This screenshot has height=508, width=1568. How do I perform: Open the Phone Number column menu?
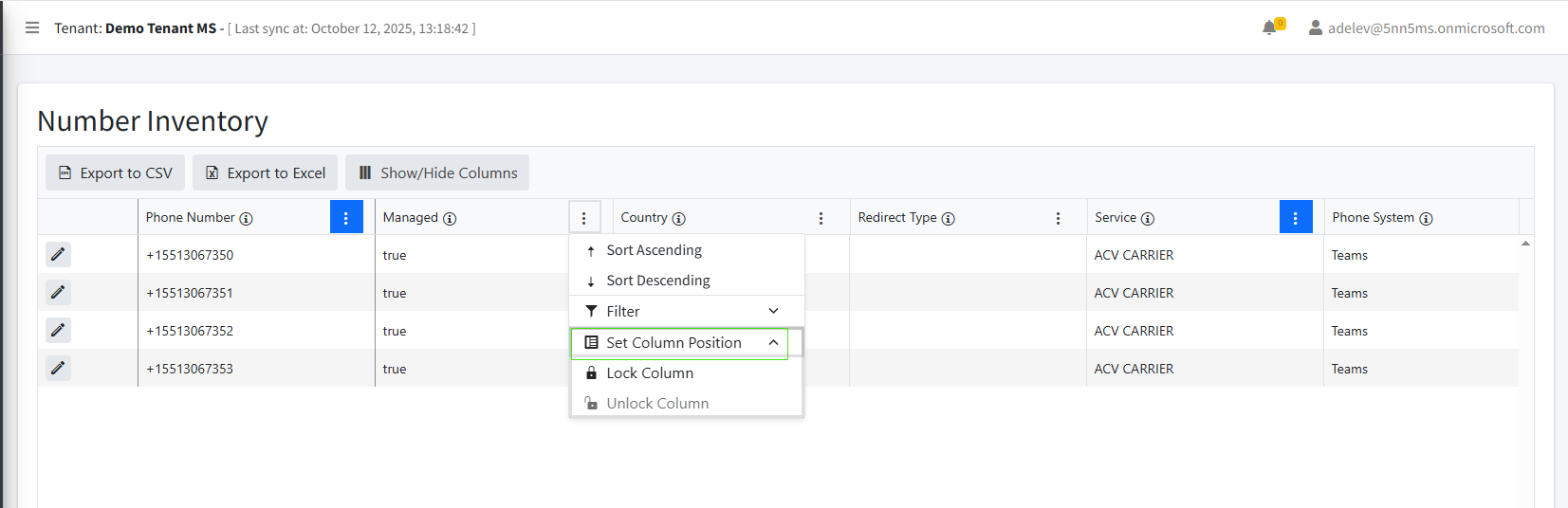[x=346, y=217]
